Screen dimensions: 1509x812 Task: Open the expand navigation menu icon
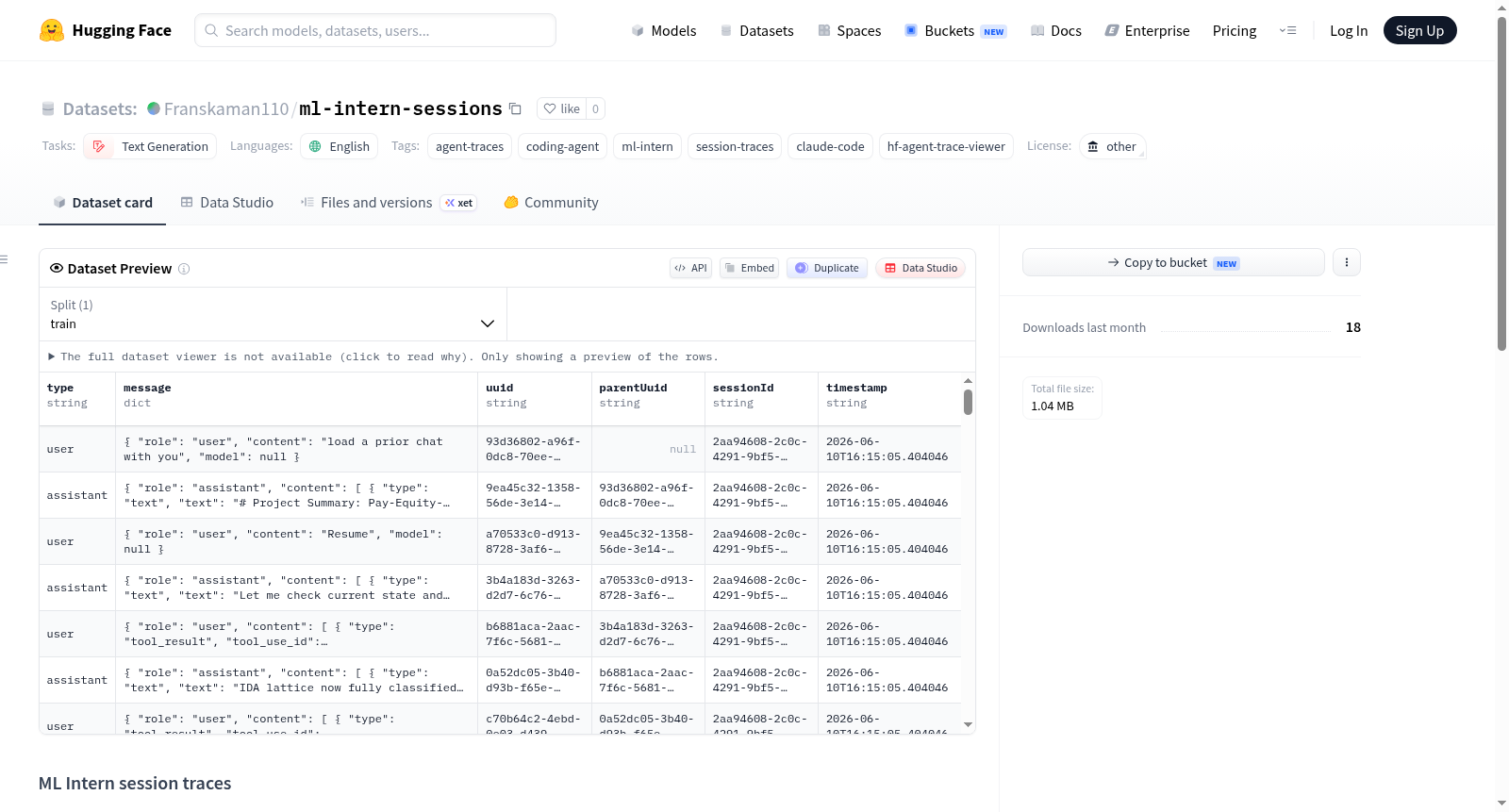(1287, 30)
